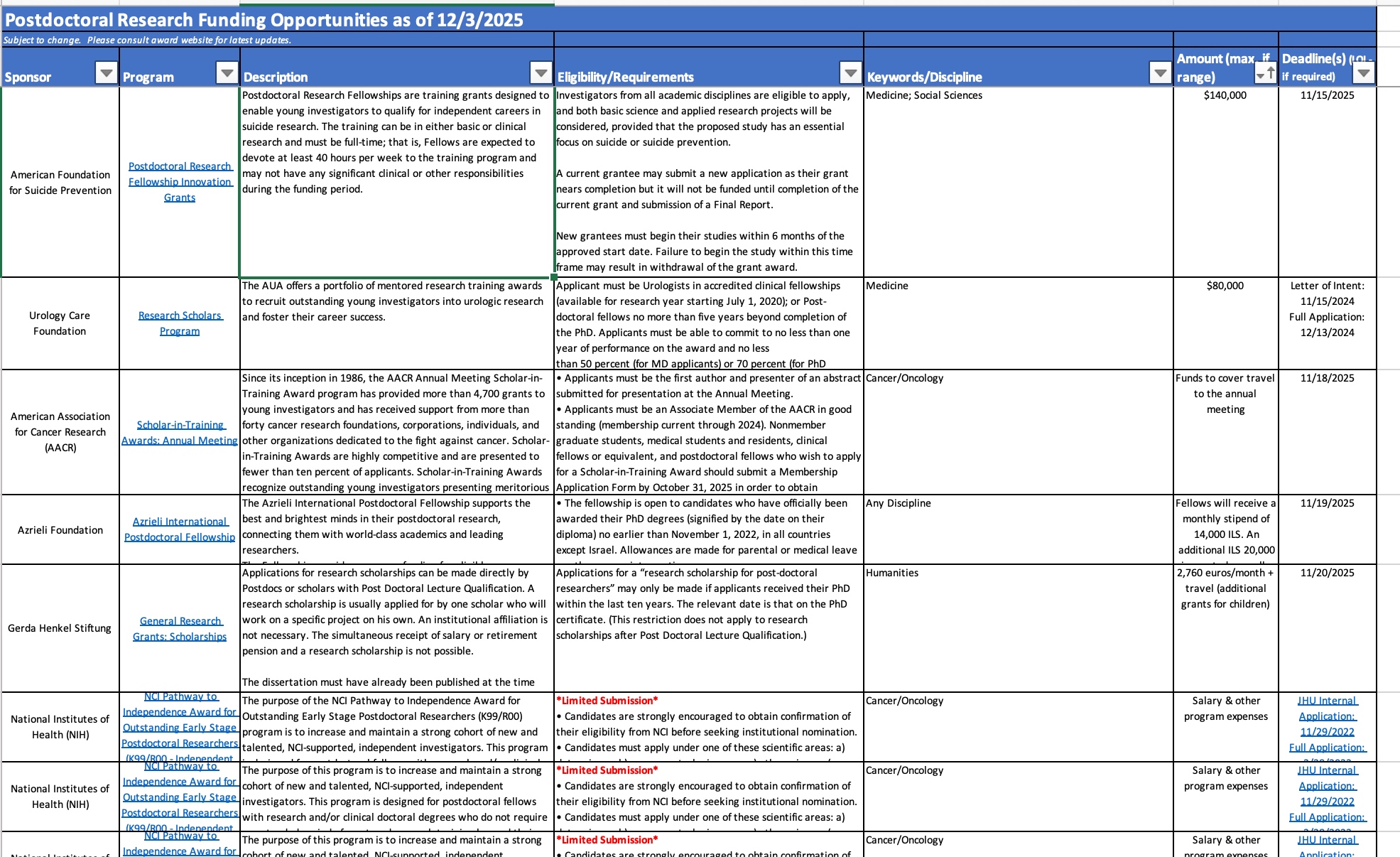Open the Program column filter dropdown
Image resolution: width=1400 pixels, height=857 pixels.
(227, 72)
